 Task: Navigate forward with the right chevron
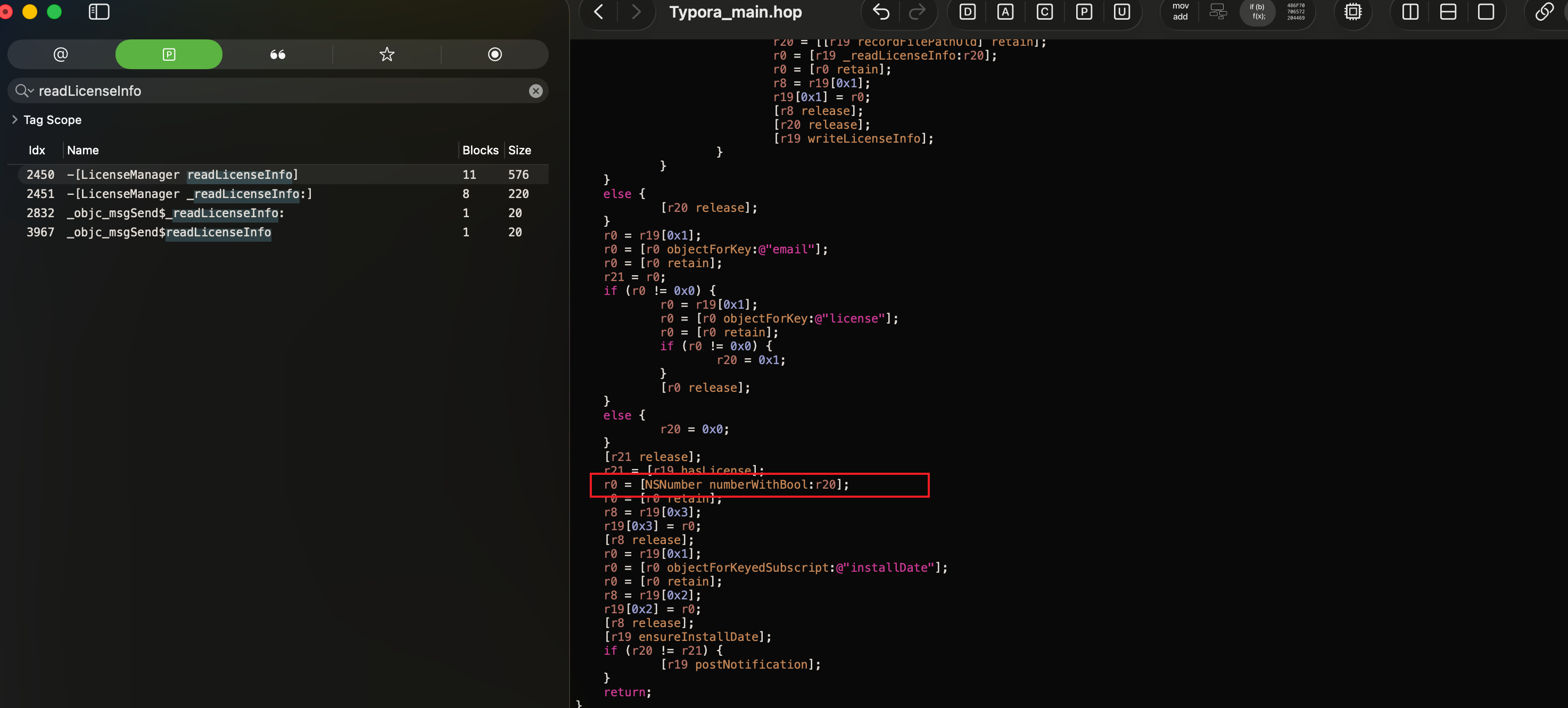click(x=636, y=12)
